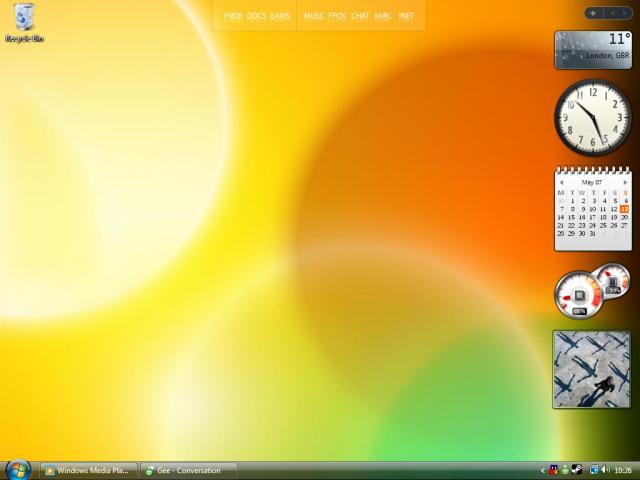Open the DOCS shortcut in top dock
This screenshot has height=480, width=640.
pyautogui.click(x=256, y=16)
